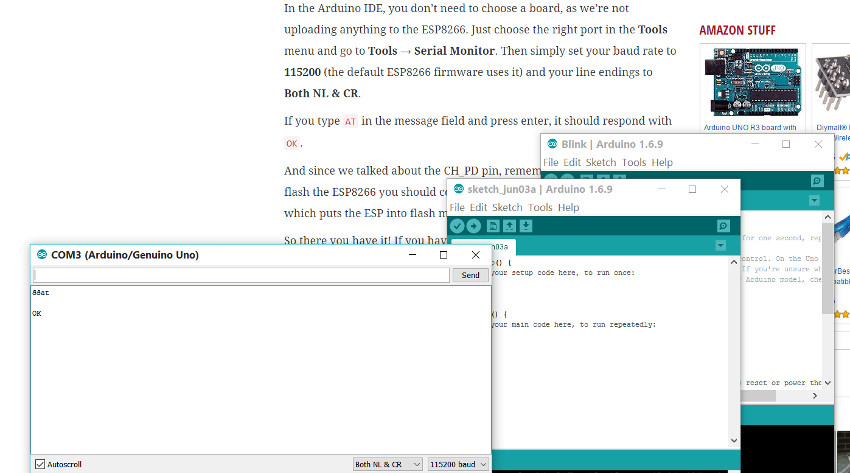Viewport: 850px width, 473px height.
Task: Click scroll up arrow in Blink editor
Action: 827,217
